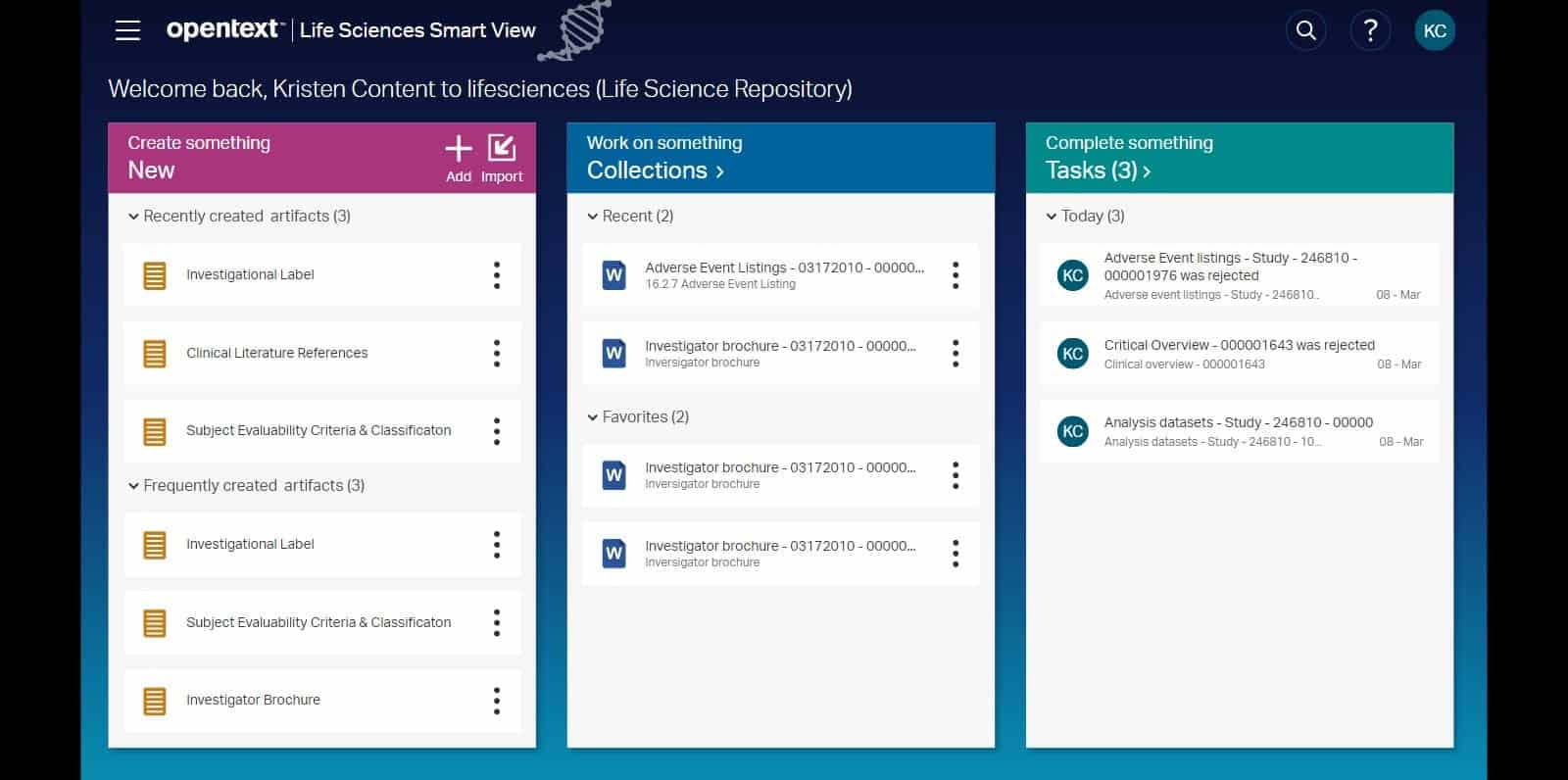This screenshot has height=780, width=1568.
Task: Click the Add plus icon
Action: point(459,149)
